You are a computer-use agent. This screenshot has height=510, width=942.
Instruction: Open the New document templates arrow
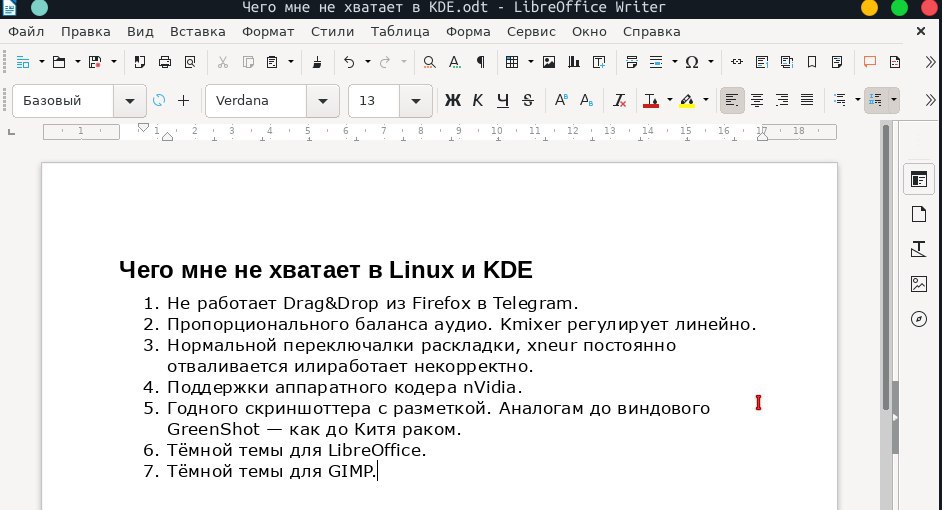click(41, 62)
